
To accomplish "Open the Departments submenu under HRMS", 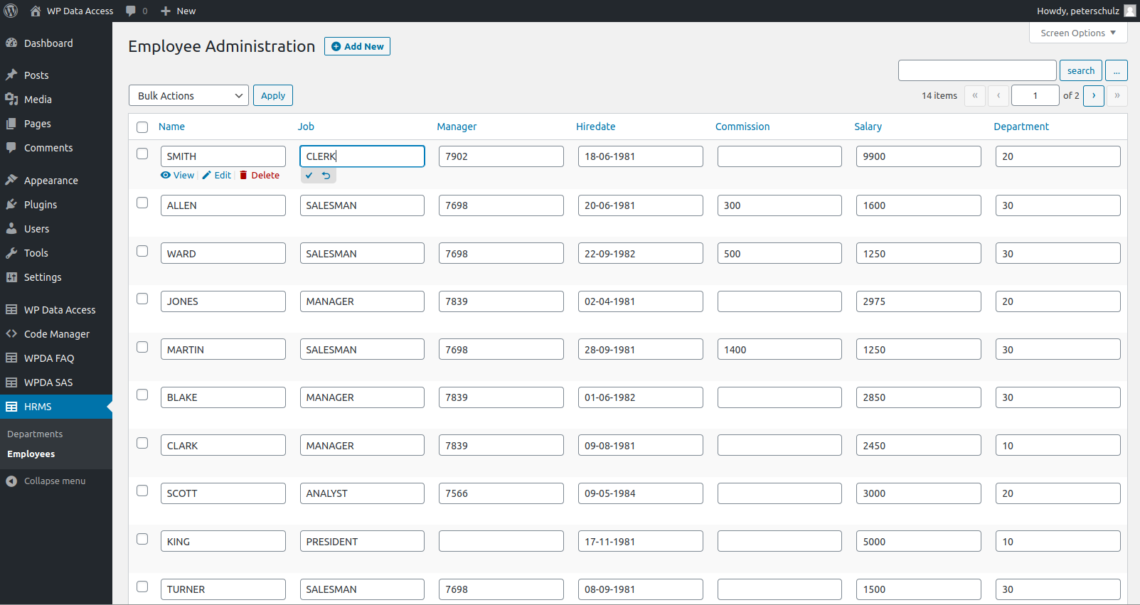I will coord(37,435).
